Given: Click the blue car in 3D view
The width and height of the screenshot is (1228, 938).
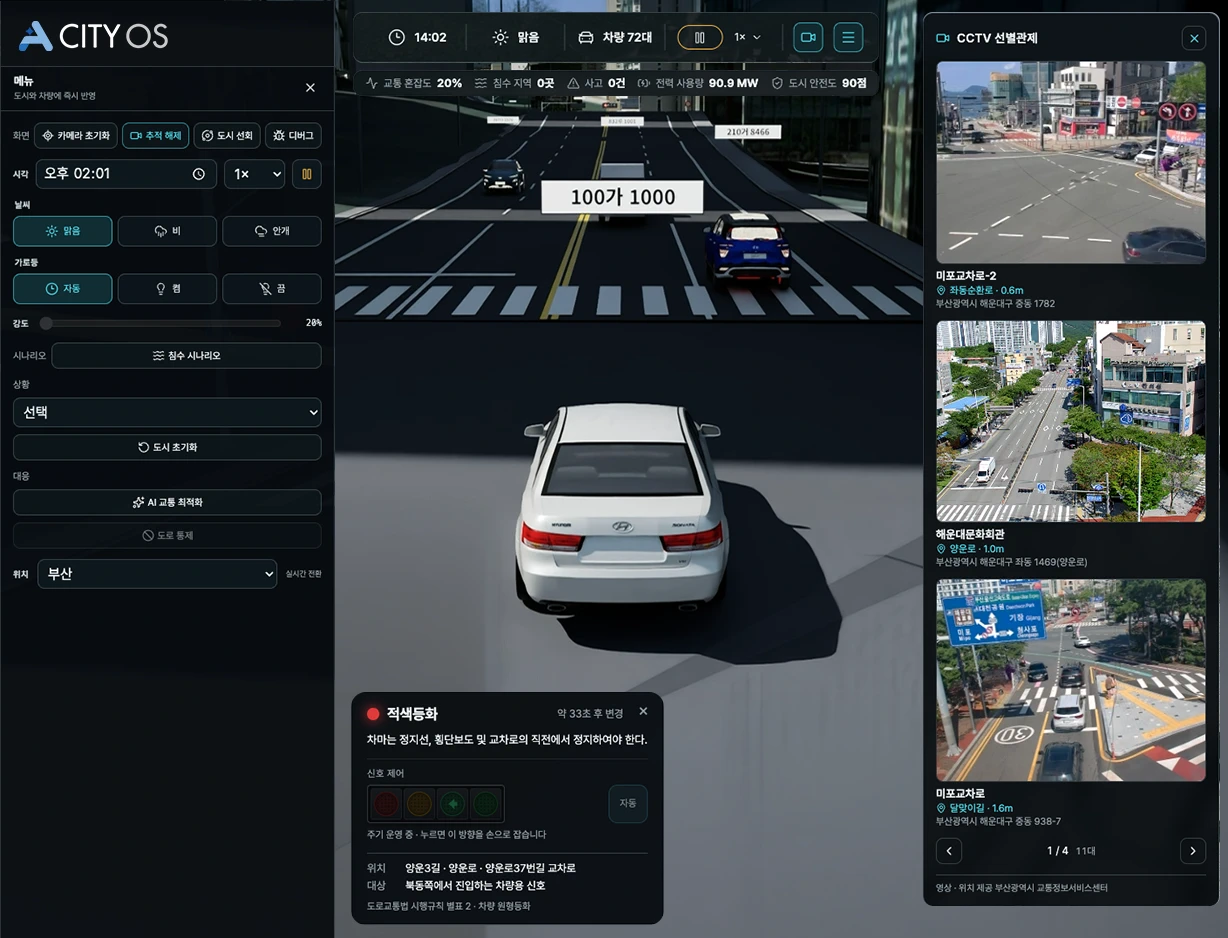Looking at the screenshot, I should 747,250.
